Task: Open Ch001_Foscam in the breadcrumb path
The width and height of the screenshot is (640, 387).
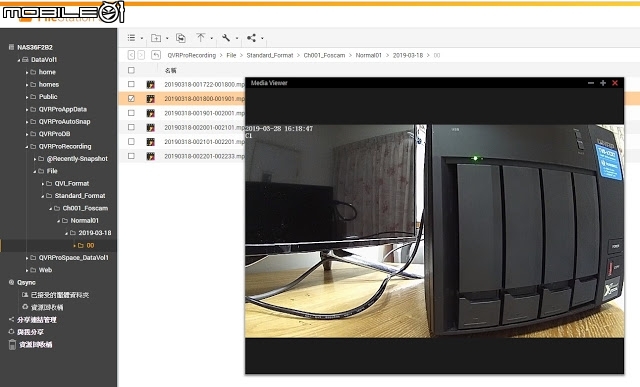Action: pyautogui.click(x=324, y=55)
